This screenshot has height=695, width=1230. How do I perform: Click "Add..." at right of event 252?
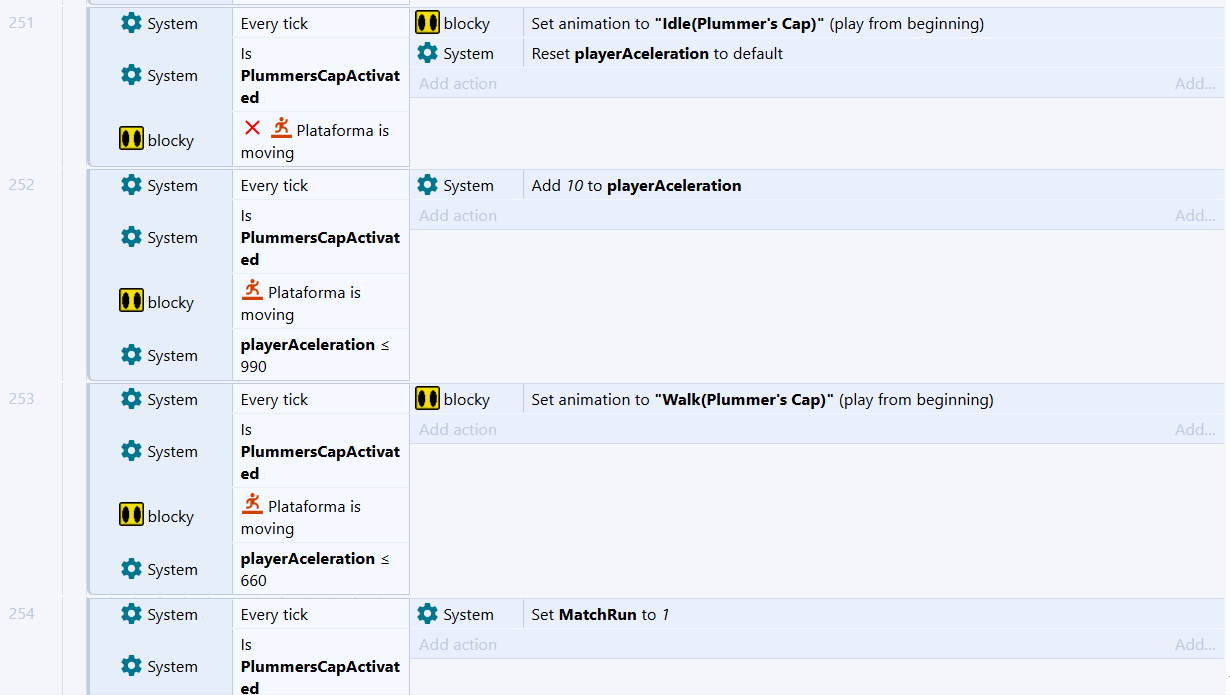pyautogui.click(x=1194, y=216)
